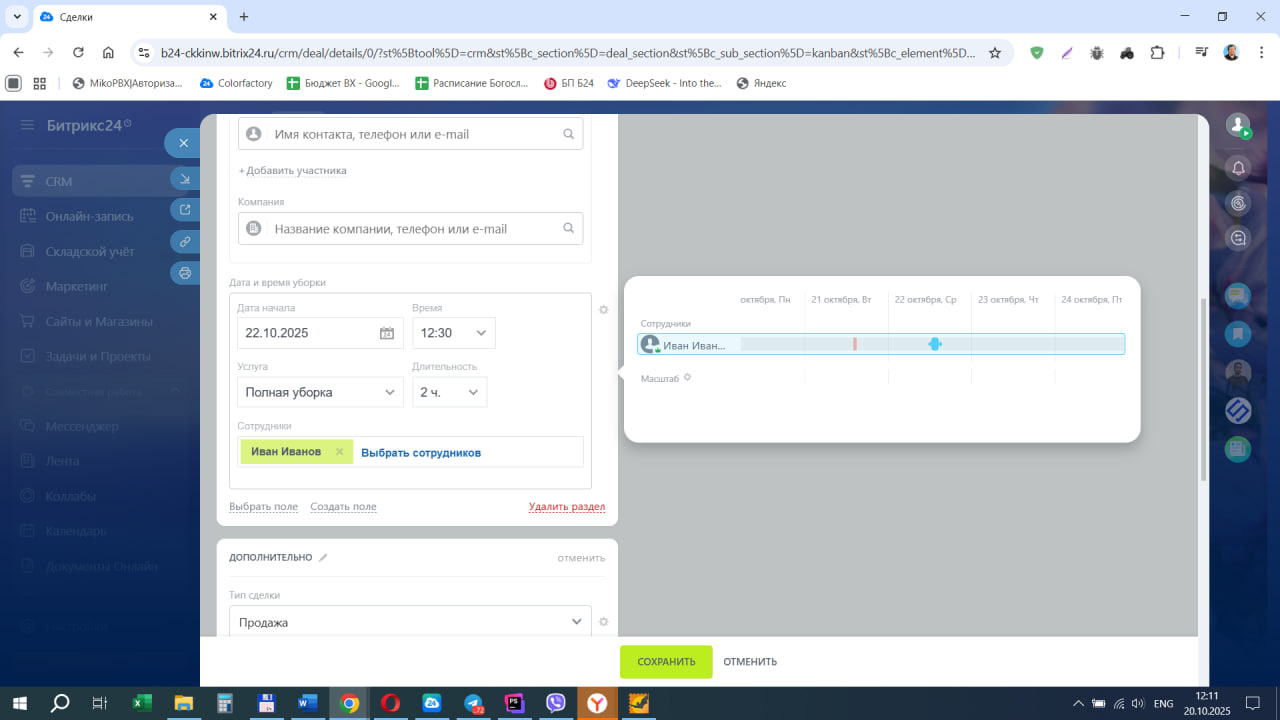This screenshot has width=1280, height=720.
Task: Copy the deal link with the chain icon
Action: point(185,241)
